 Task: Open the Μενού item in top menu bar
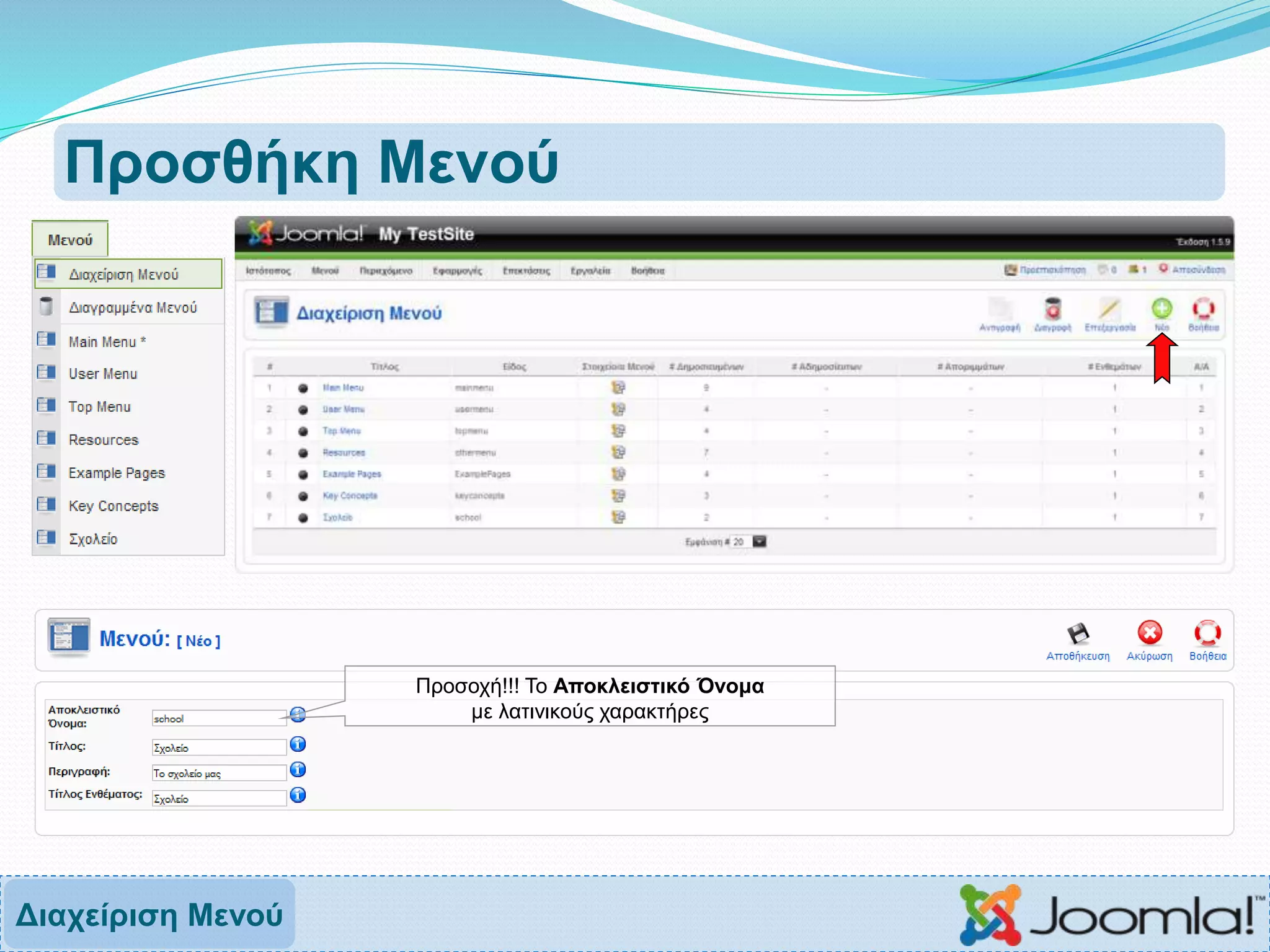click(325, 271)
